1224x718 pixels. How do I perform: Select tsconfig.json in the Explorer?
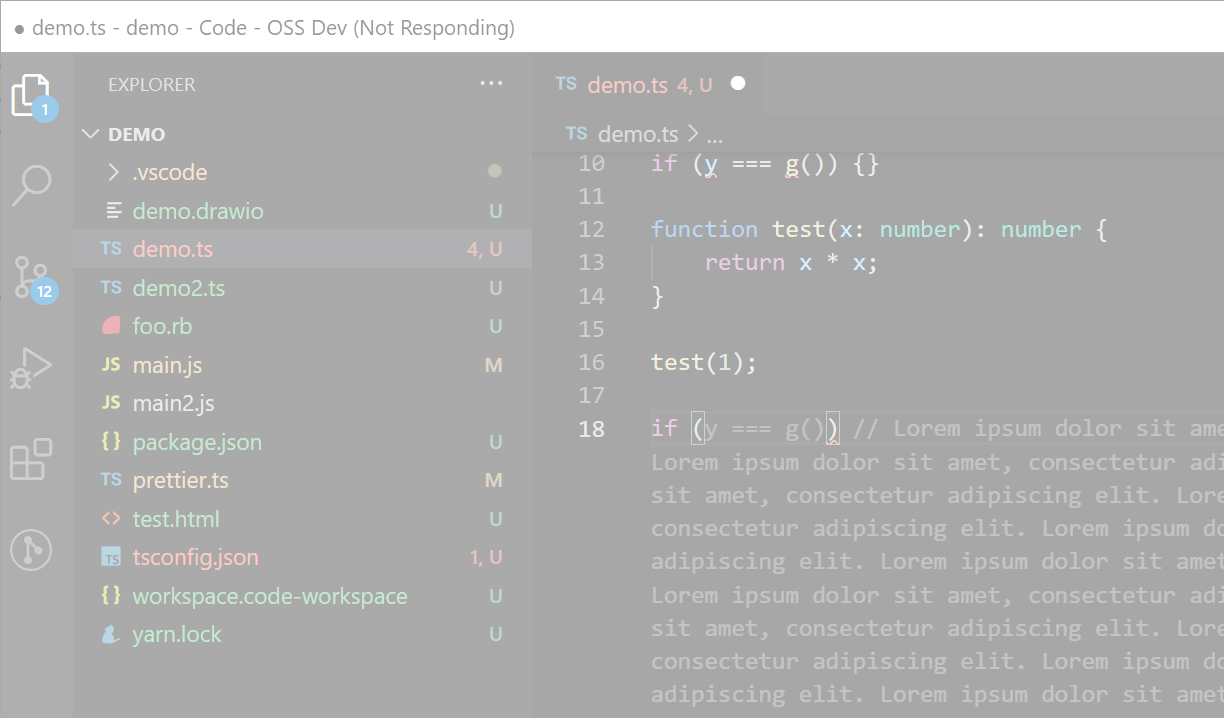point(195,557)
